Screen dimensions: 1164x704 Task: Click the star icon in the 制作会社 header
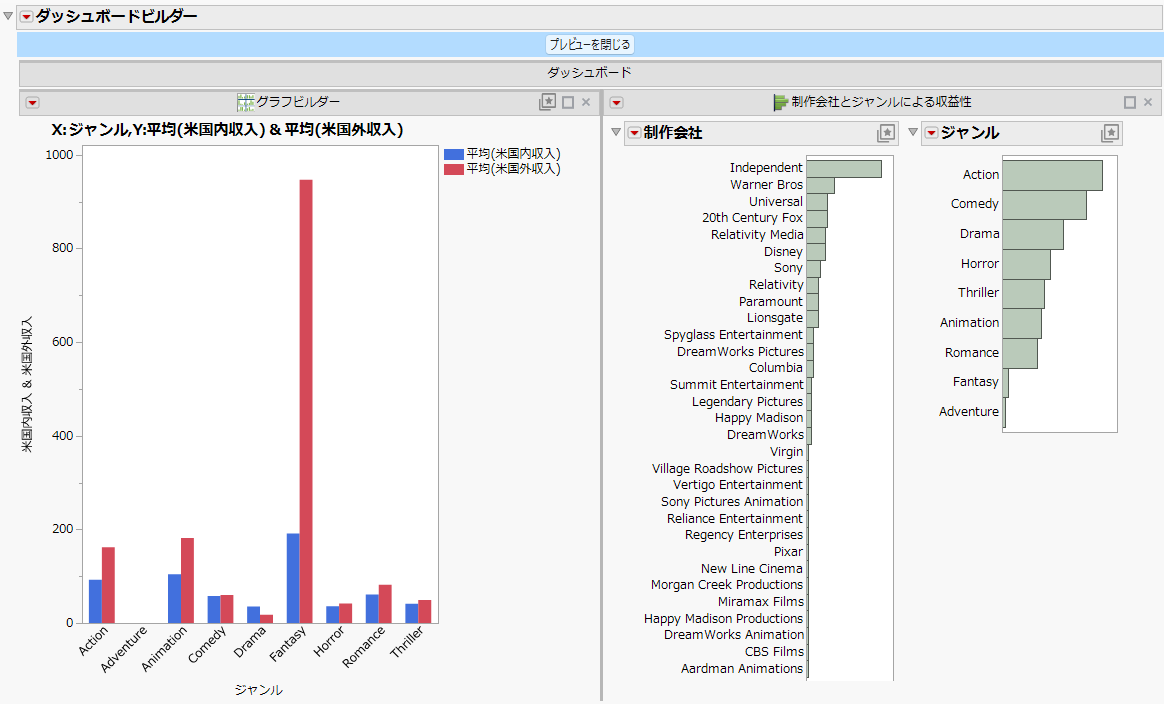886,133
